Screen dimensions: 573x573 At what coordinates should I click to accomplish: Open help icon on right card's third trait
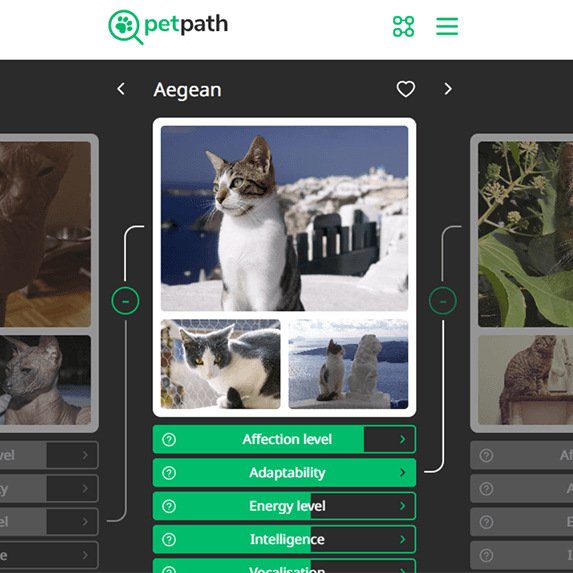tap(486, 522)
